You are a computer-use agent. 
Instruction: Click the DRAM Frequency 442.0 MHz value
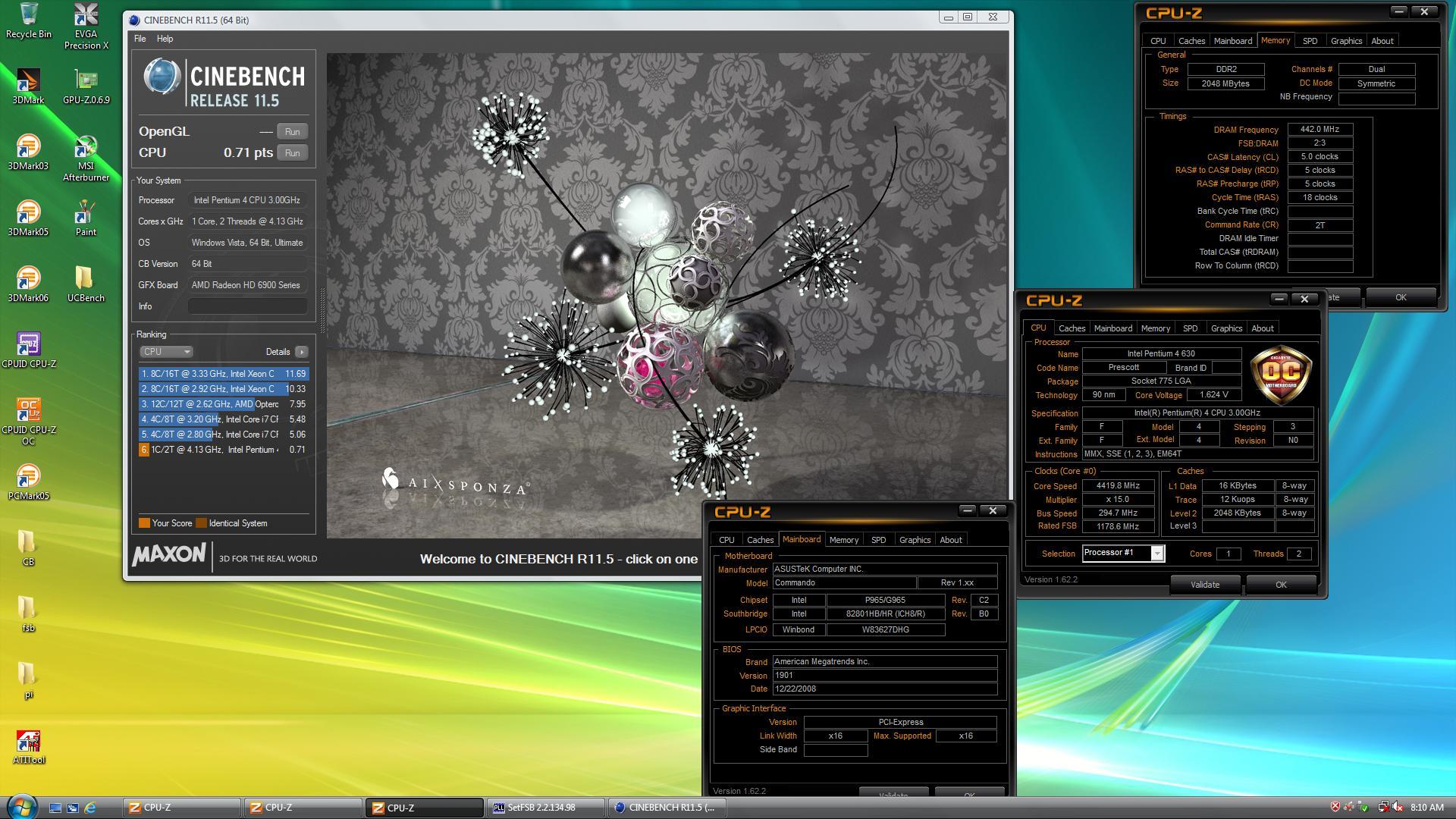pos(1319,130)
